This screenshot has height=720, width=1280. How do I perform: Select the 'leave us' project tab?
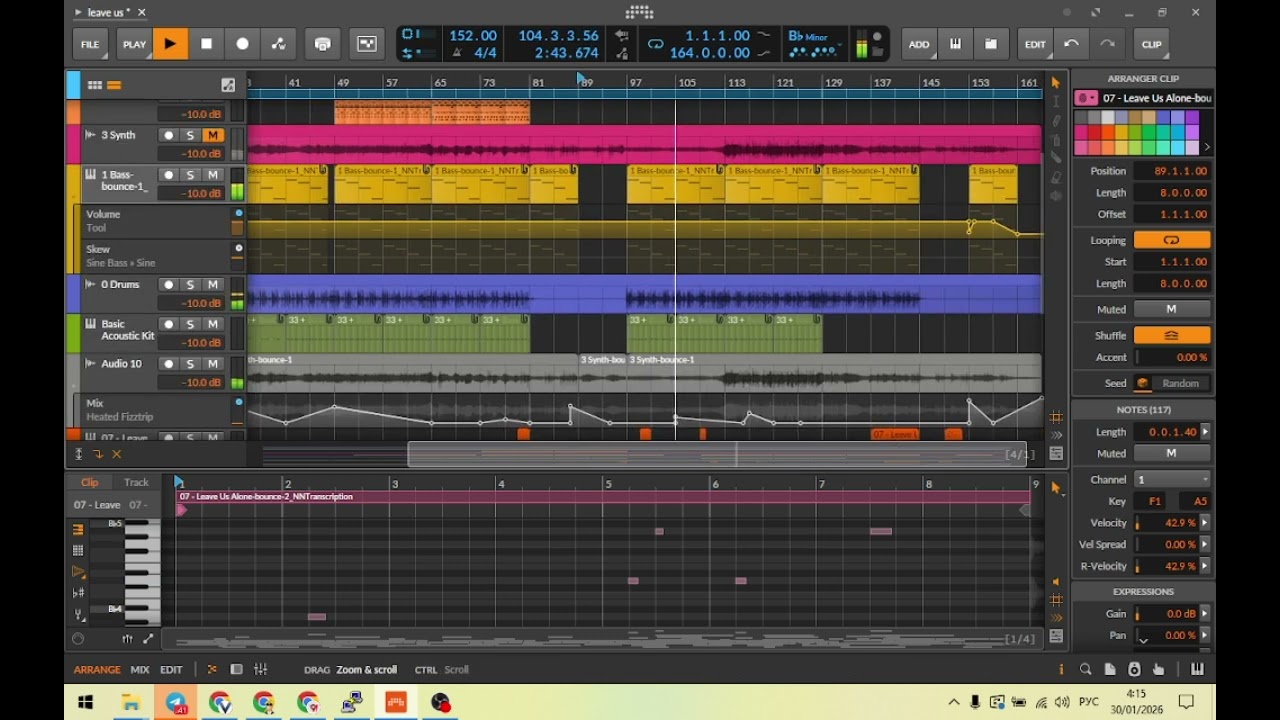point(109,13)
